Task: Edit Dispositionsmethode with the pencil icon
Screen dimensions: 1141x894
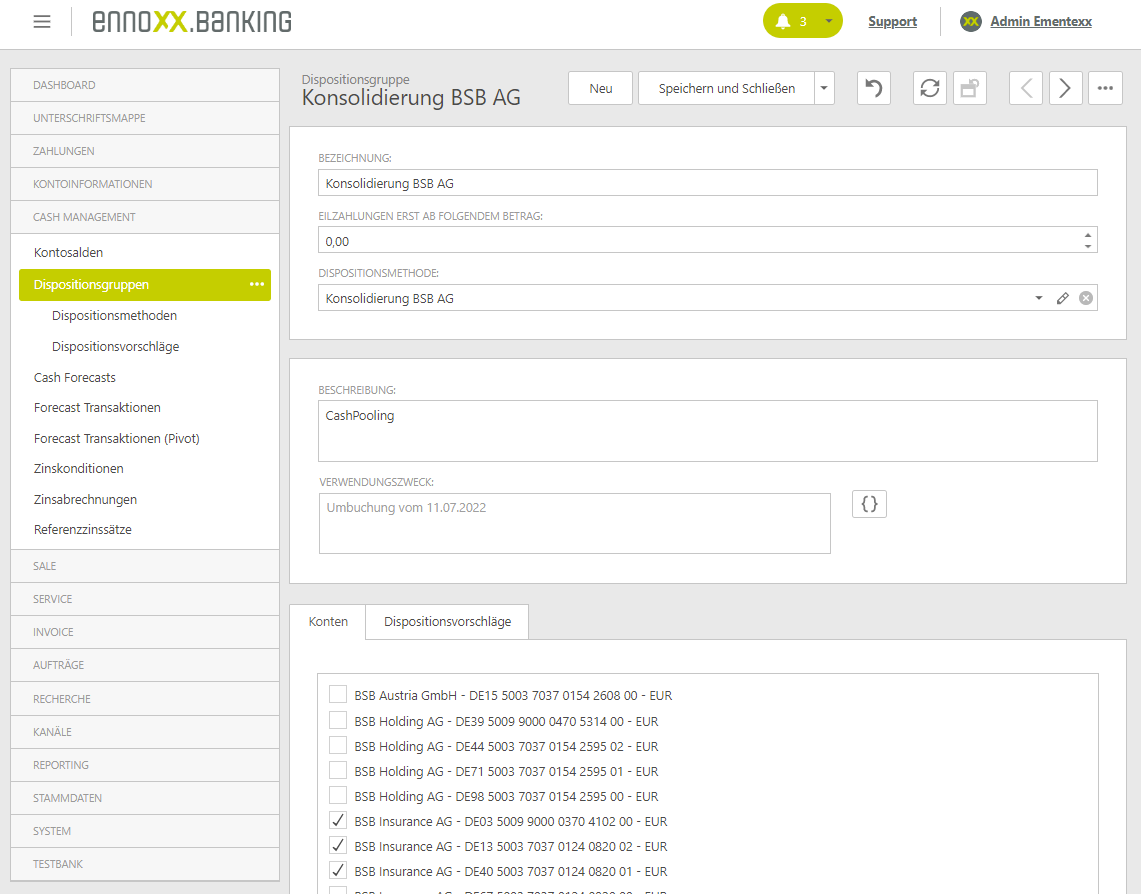Action: click(x=1063, y=298)
